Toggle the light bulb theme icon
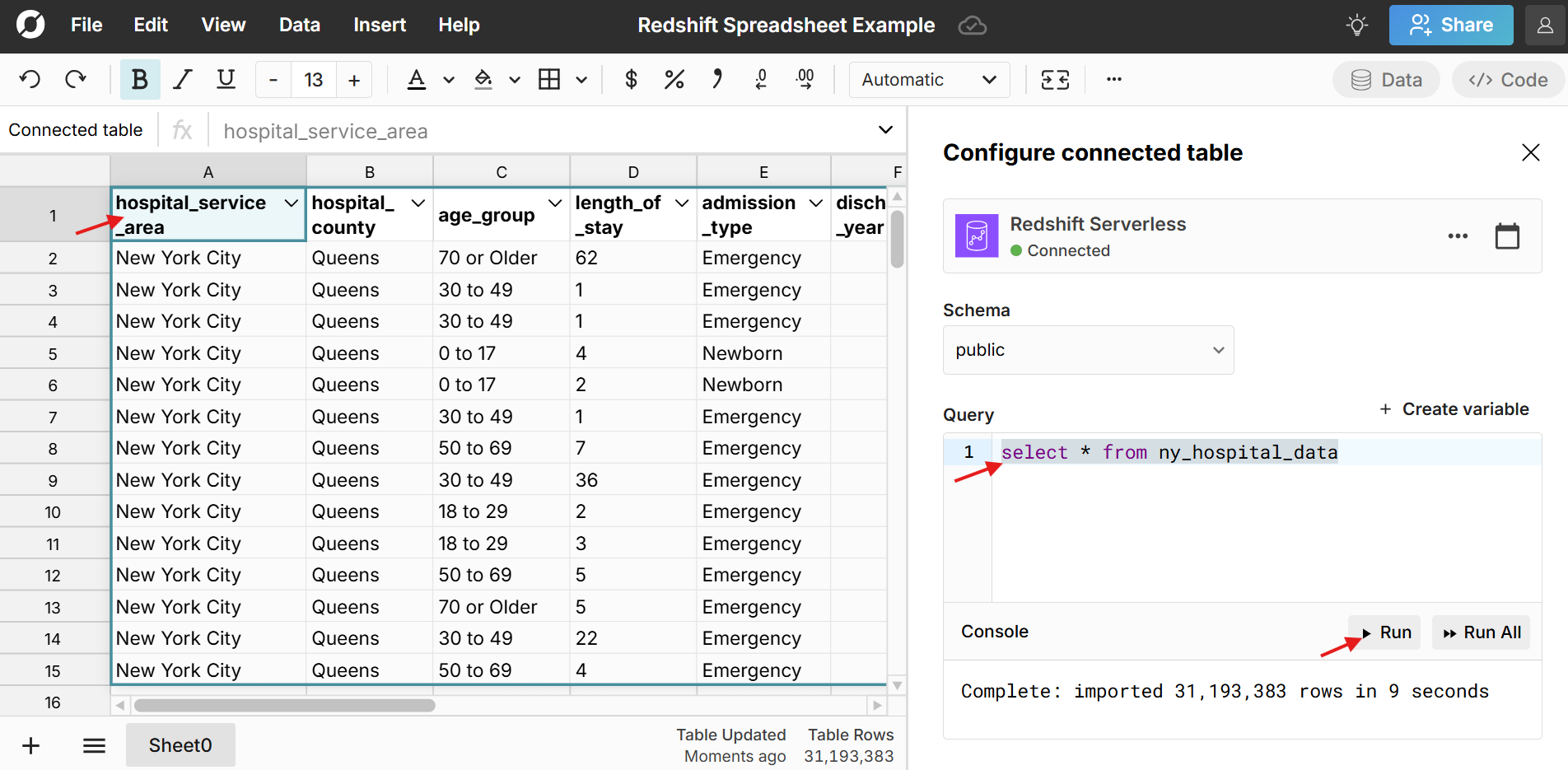 (x=1356, y=26)
